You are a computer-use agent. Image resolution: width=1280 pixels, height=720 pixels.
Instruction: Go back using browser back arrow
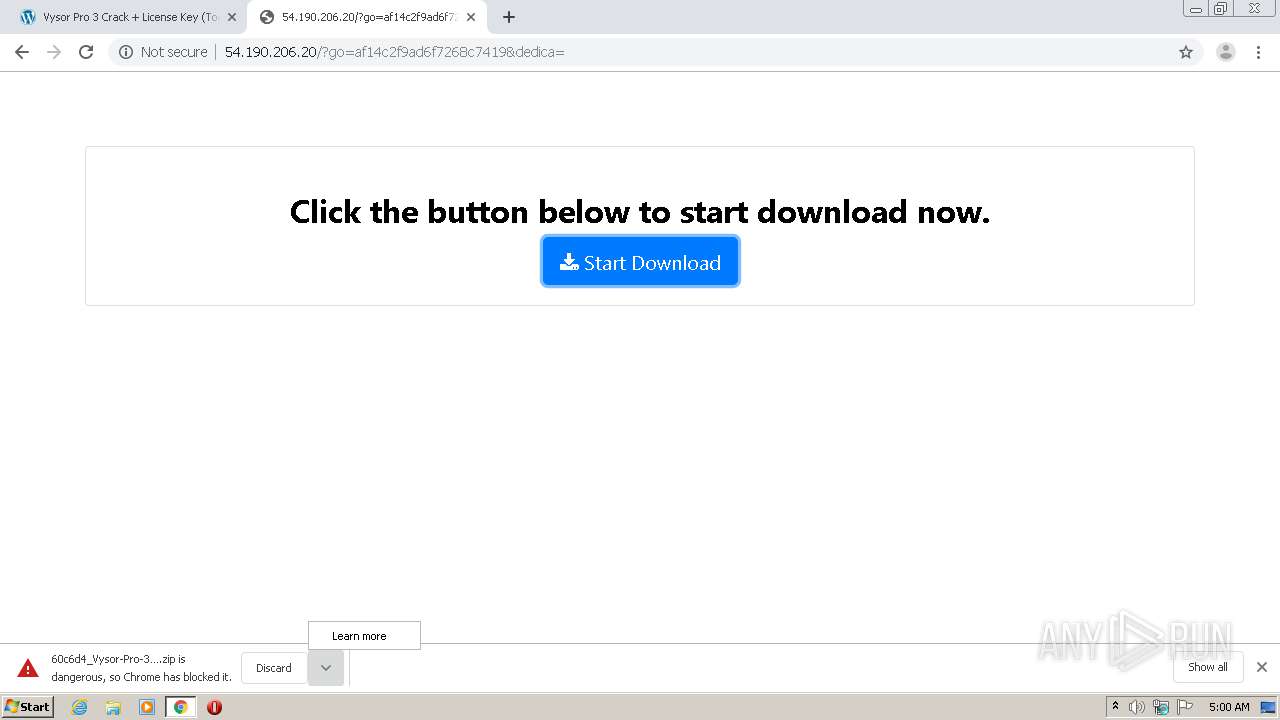[x=22, y=52]
